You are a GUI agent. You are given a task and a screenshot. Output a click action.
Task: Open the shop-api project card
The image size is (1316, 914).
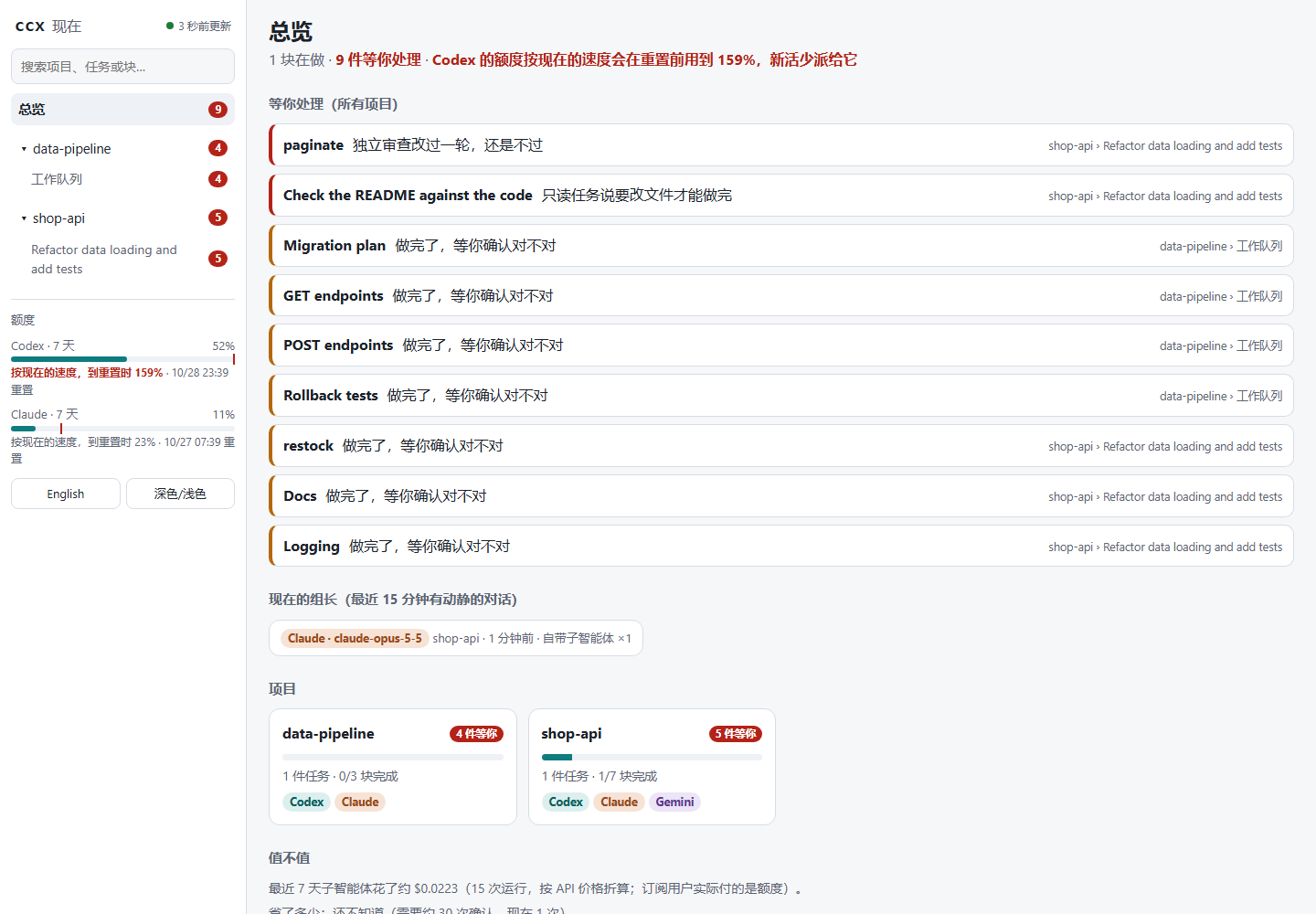652,767
